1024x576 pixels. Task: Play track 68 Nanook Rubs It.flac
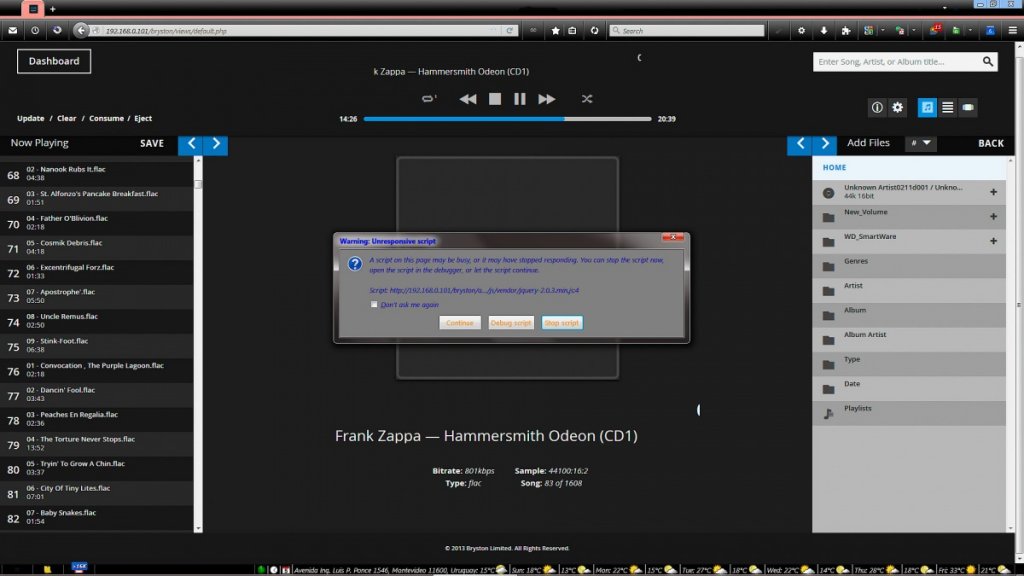tap(97, 174)
